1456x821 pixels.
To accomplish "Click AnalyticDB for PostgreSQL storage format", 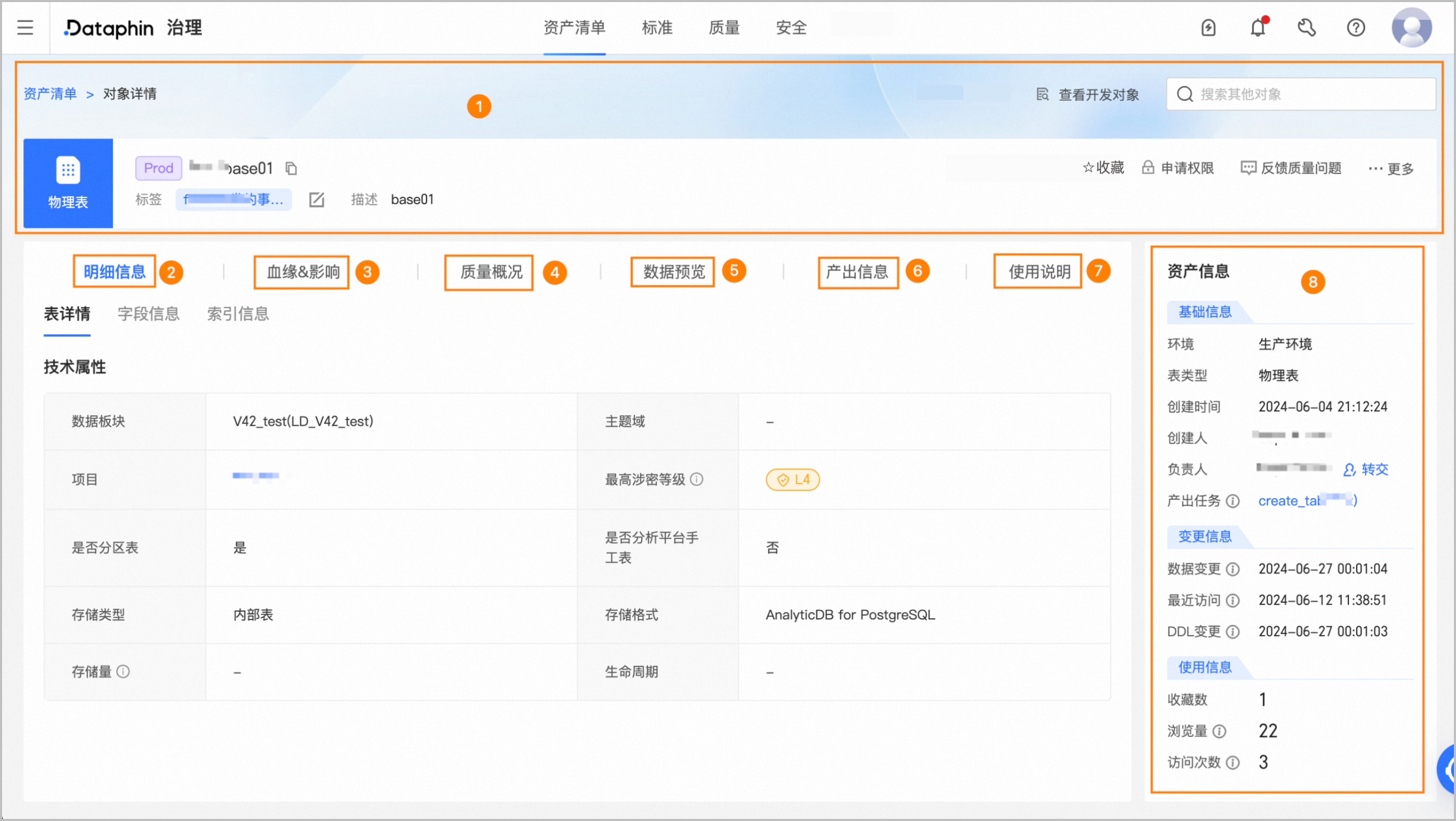I will click(x=850, y=615).
